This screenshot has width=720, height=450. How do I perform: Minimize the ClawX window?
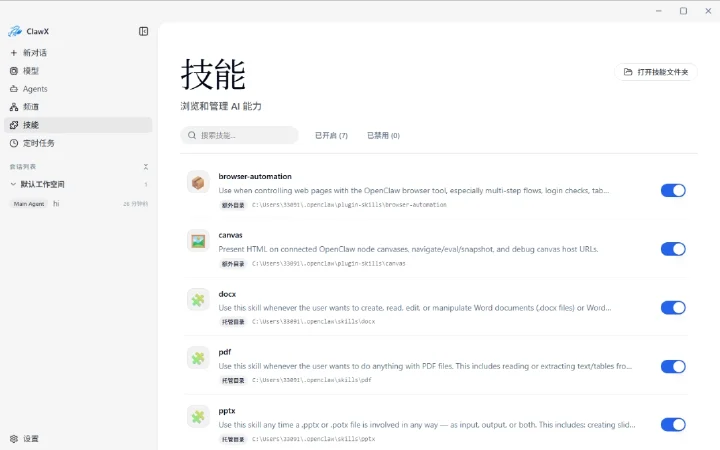pos(659,11)
